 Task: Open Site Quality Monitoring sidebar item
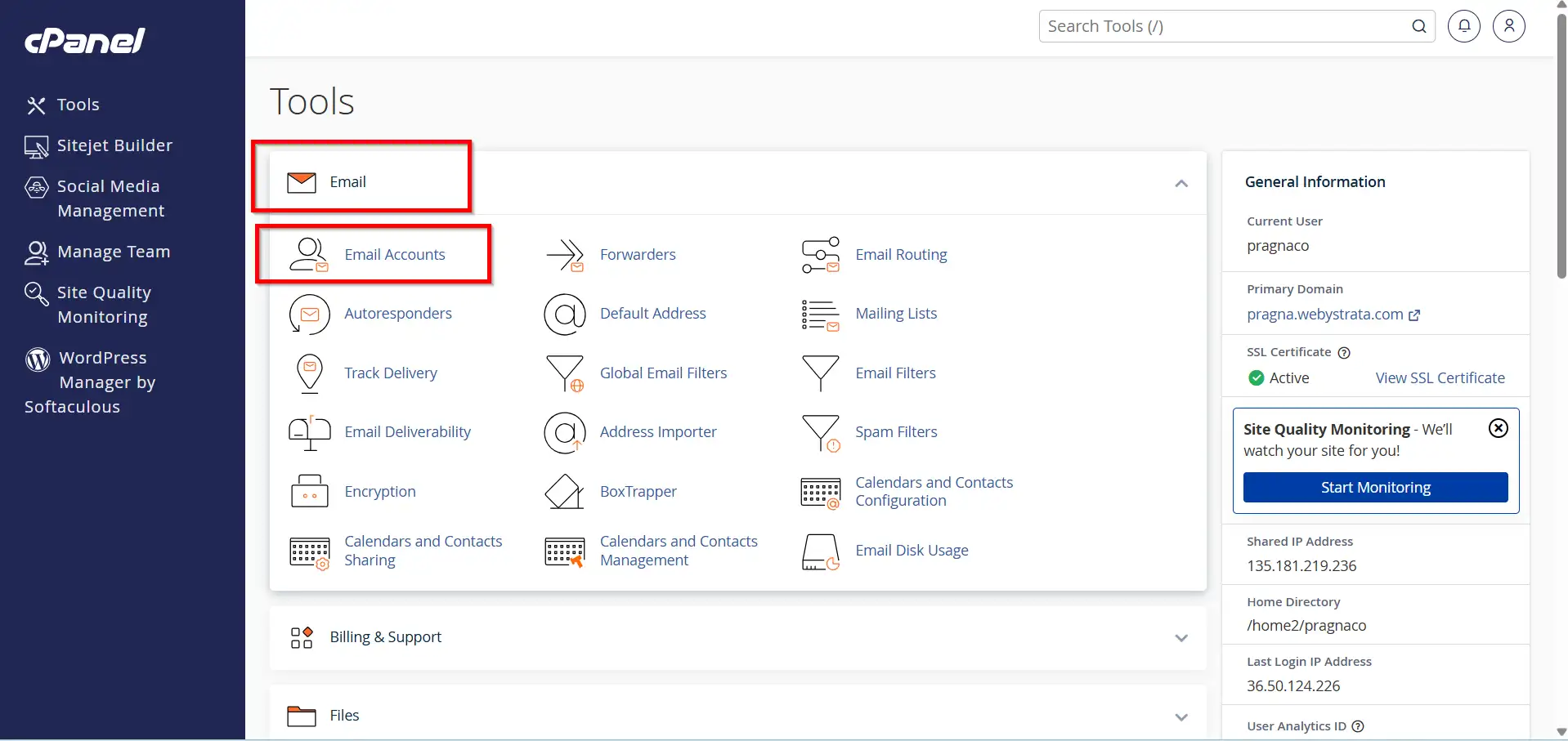(x=103, y=305)
